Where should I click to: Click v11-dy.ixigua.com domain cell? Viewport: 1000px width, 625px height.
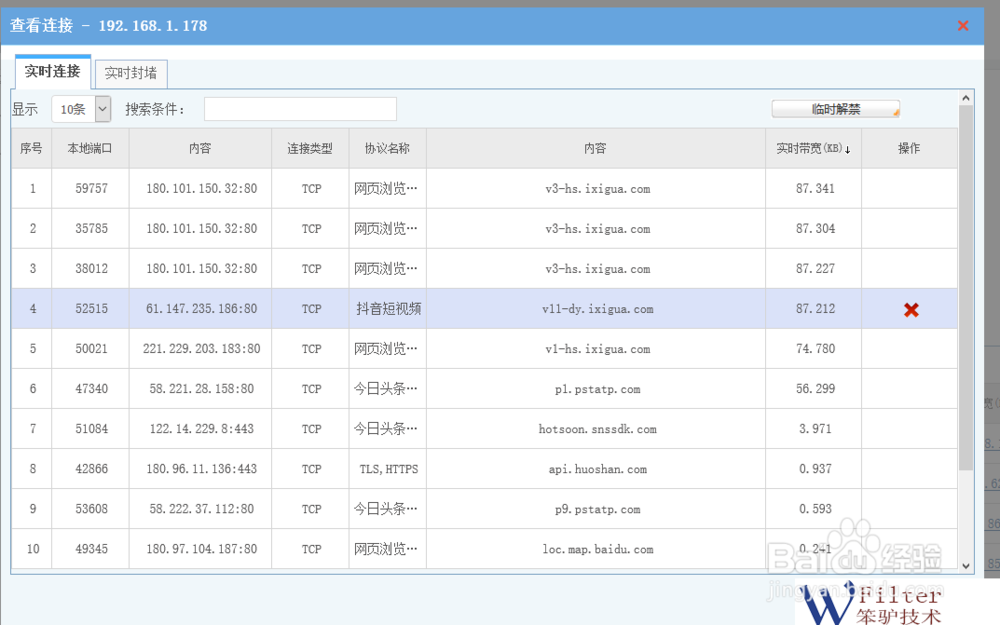click(596, 309)
